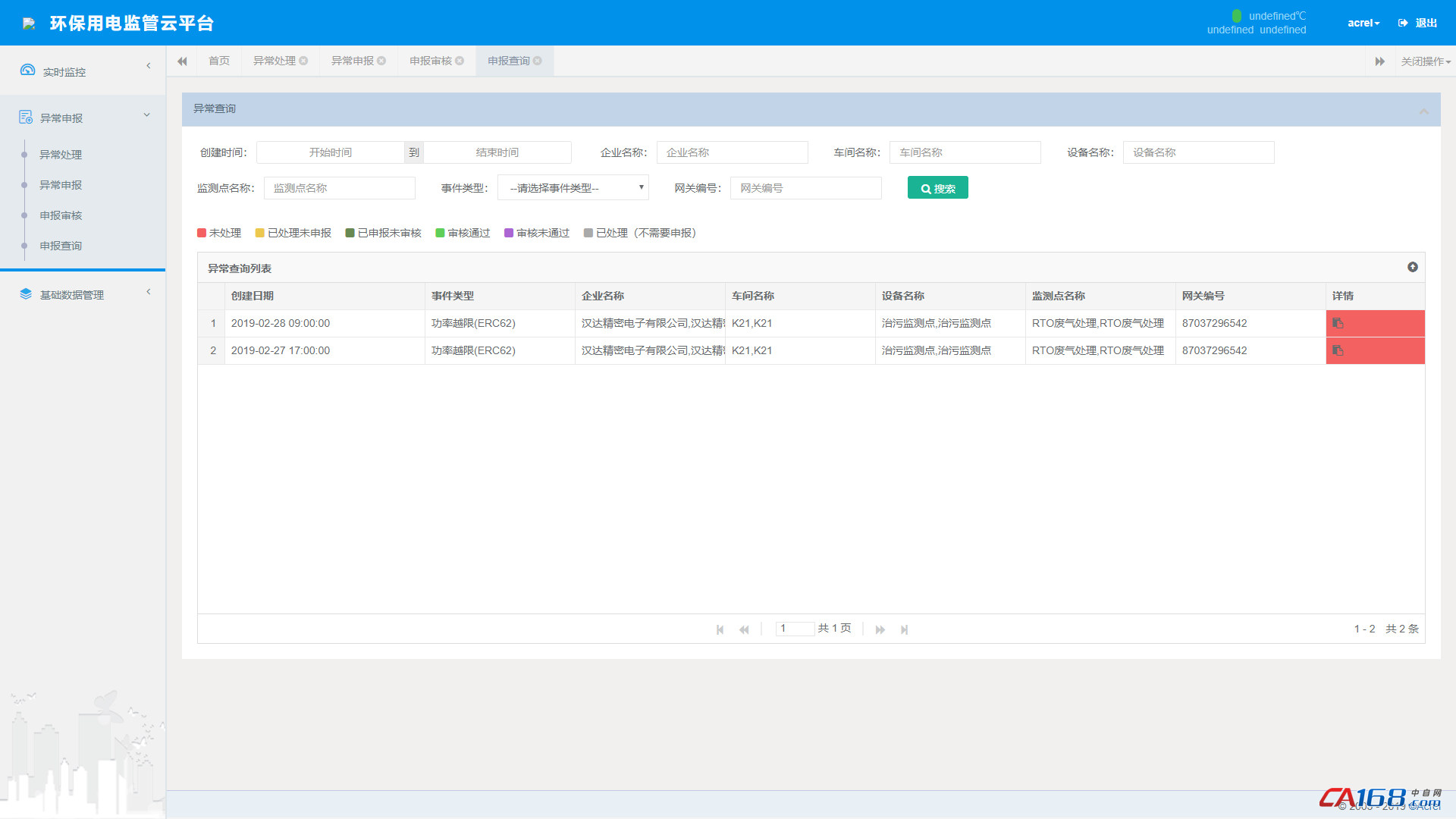Go to previous page icon in pager
Screen dimensions: 1456x819
coord(744,629)
